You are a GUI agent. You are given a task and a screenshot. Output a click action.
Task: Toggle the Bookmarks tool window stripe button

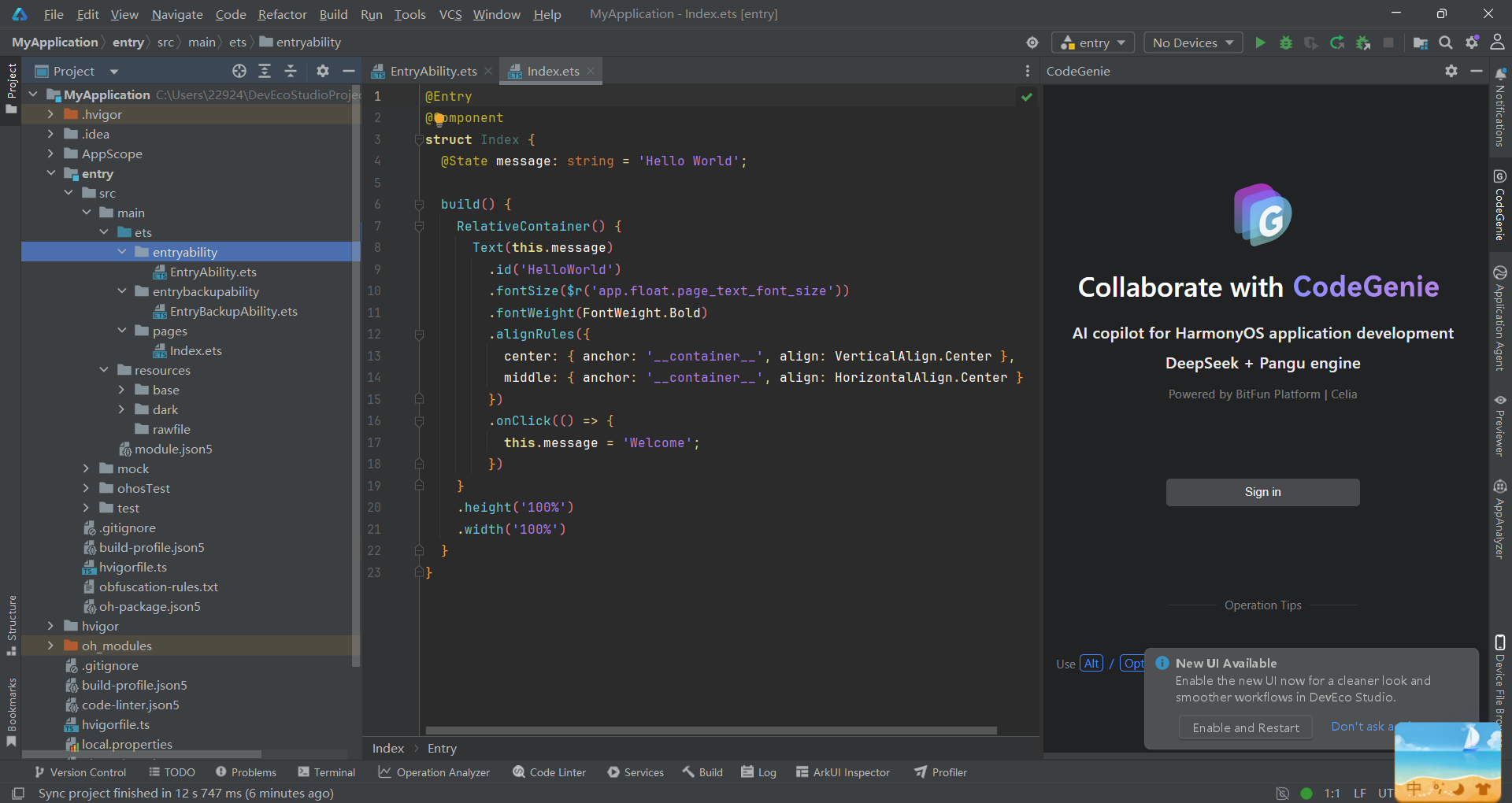pyautogui.click(x=11, y=712)
